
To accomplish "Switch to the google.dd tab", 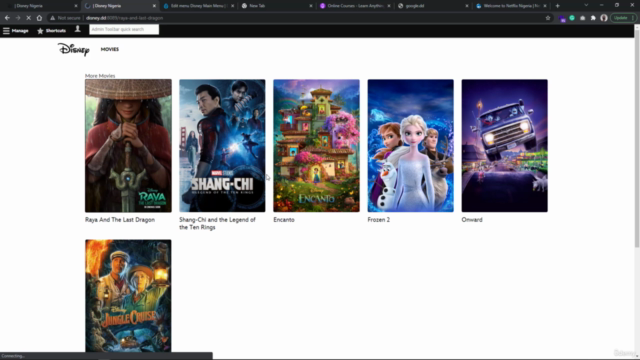I will click(x=433, y=6).
